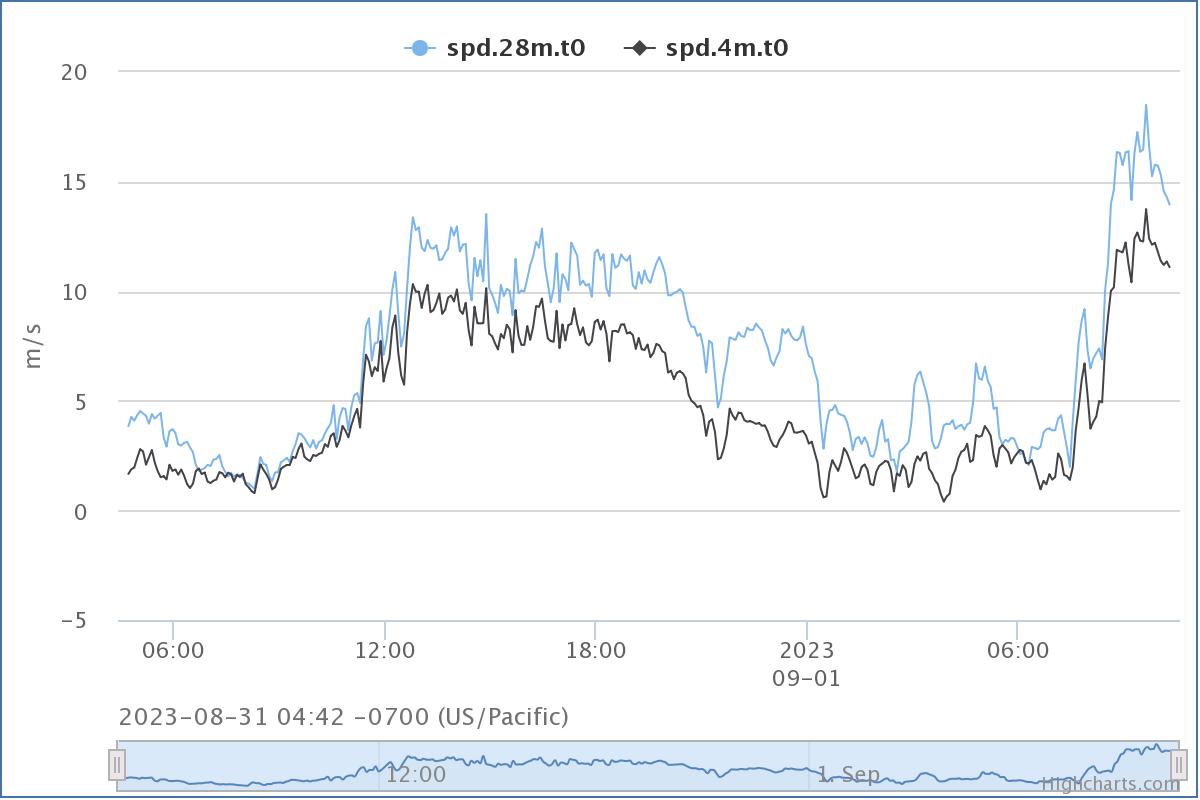Click the black diamond marker for spd.4m.t0

coord(640,48)
